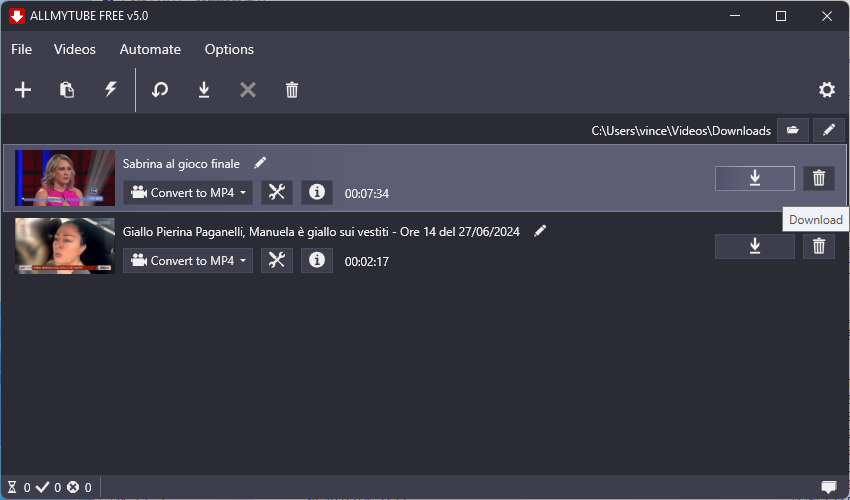Click the refresh arrow toolbar icon
The width and height of the screenshot is (850, 500).
[160, 89]
